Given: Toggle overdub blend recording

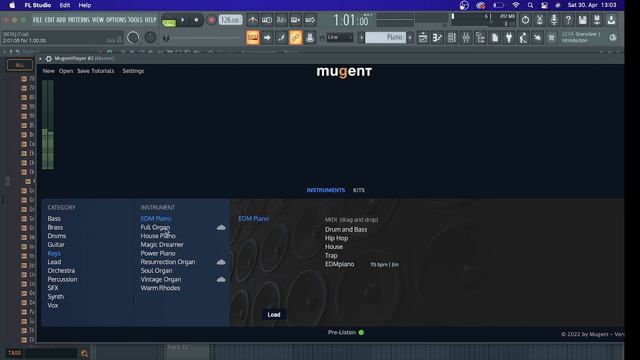Looking at the screenshot, I should [x=296, y=20].
